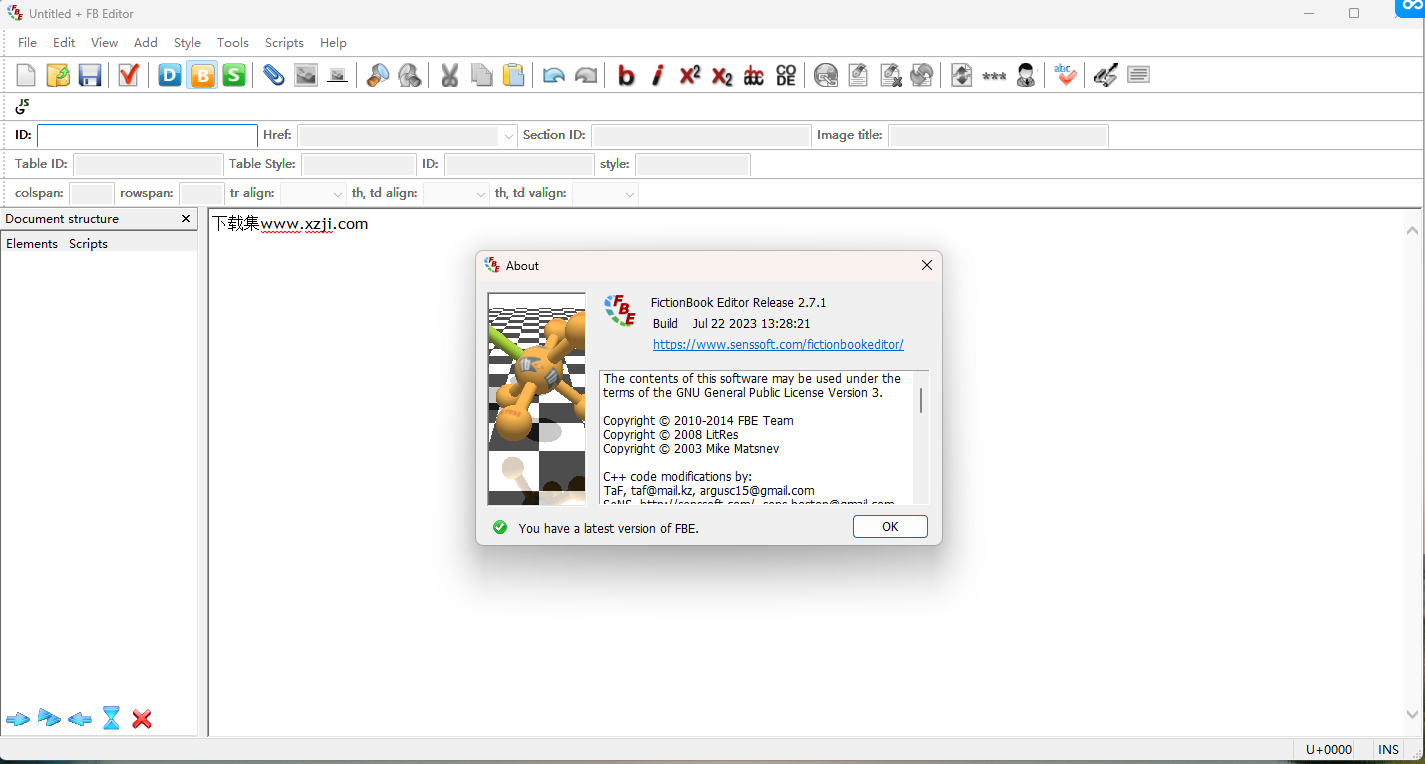The image size is (1425, 764).
Task: Expand the Href dropdown
Action: click(x=508, y=136)
